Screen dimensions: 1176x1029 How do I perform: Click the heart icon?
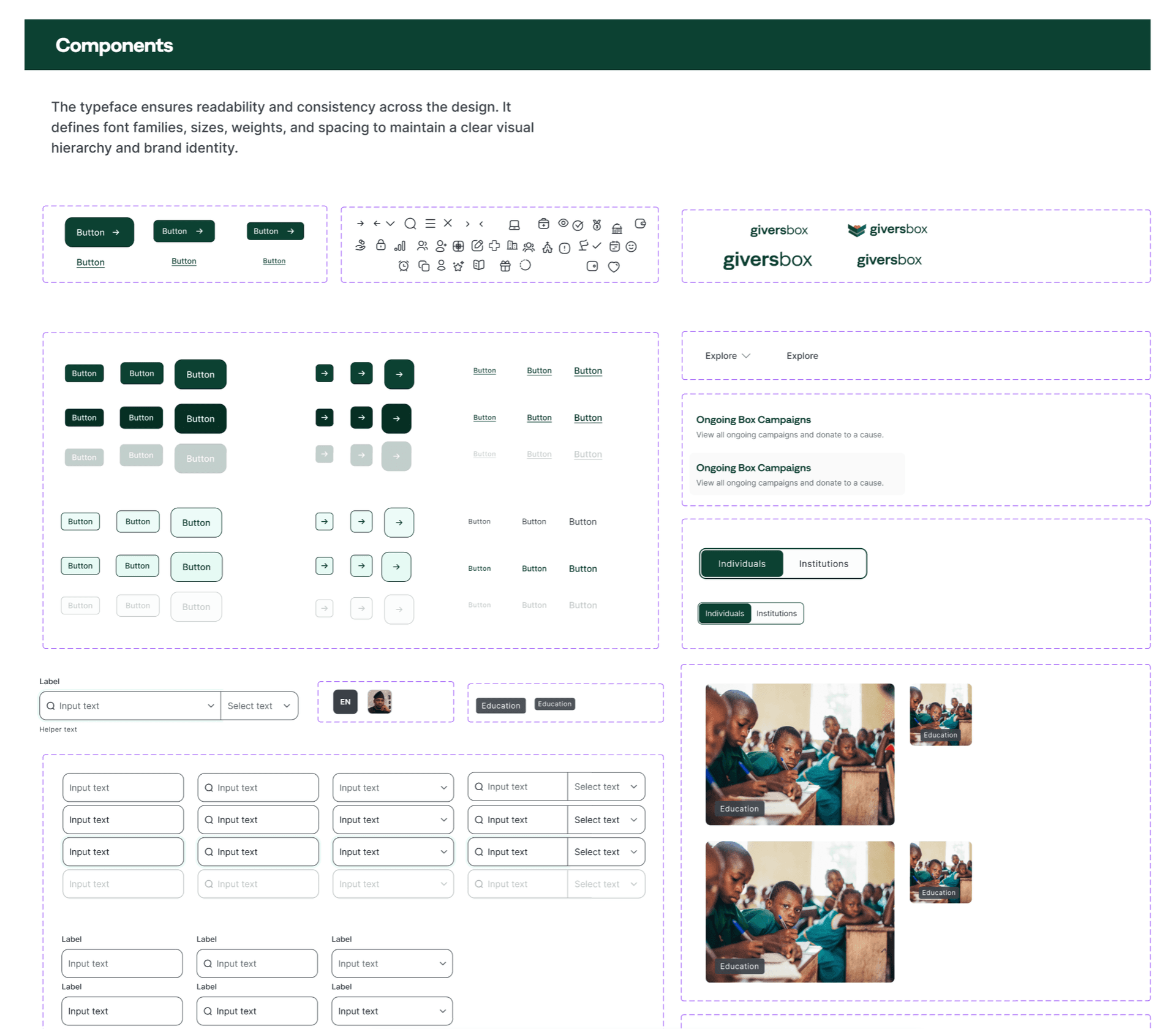(x=614, y=266)
